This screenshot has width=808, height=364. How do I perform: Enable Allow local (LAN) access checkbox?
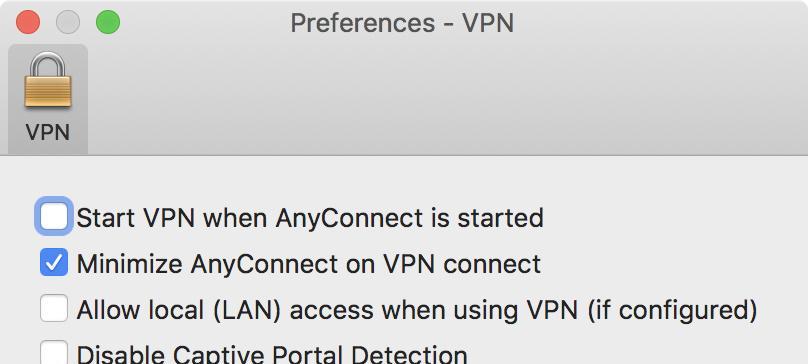click(x=54, y=308)
